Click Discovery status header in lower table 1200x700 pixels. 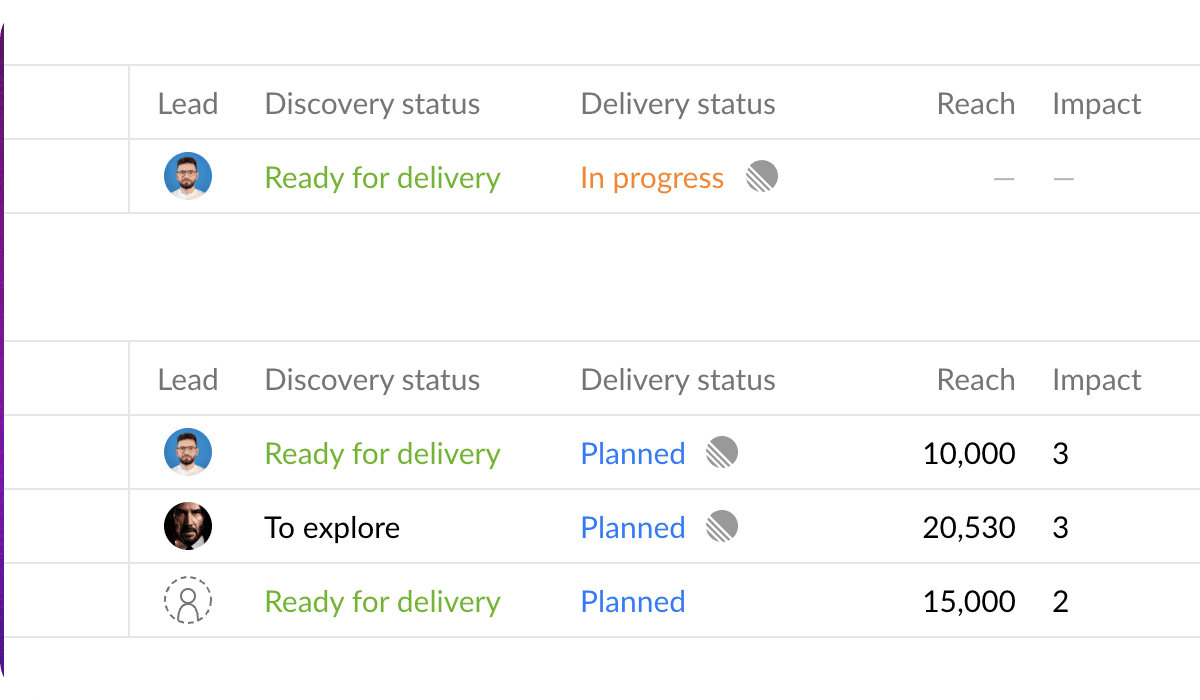(x=372, y=380)
